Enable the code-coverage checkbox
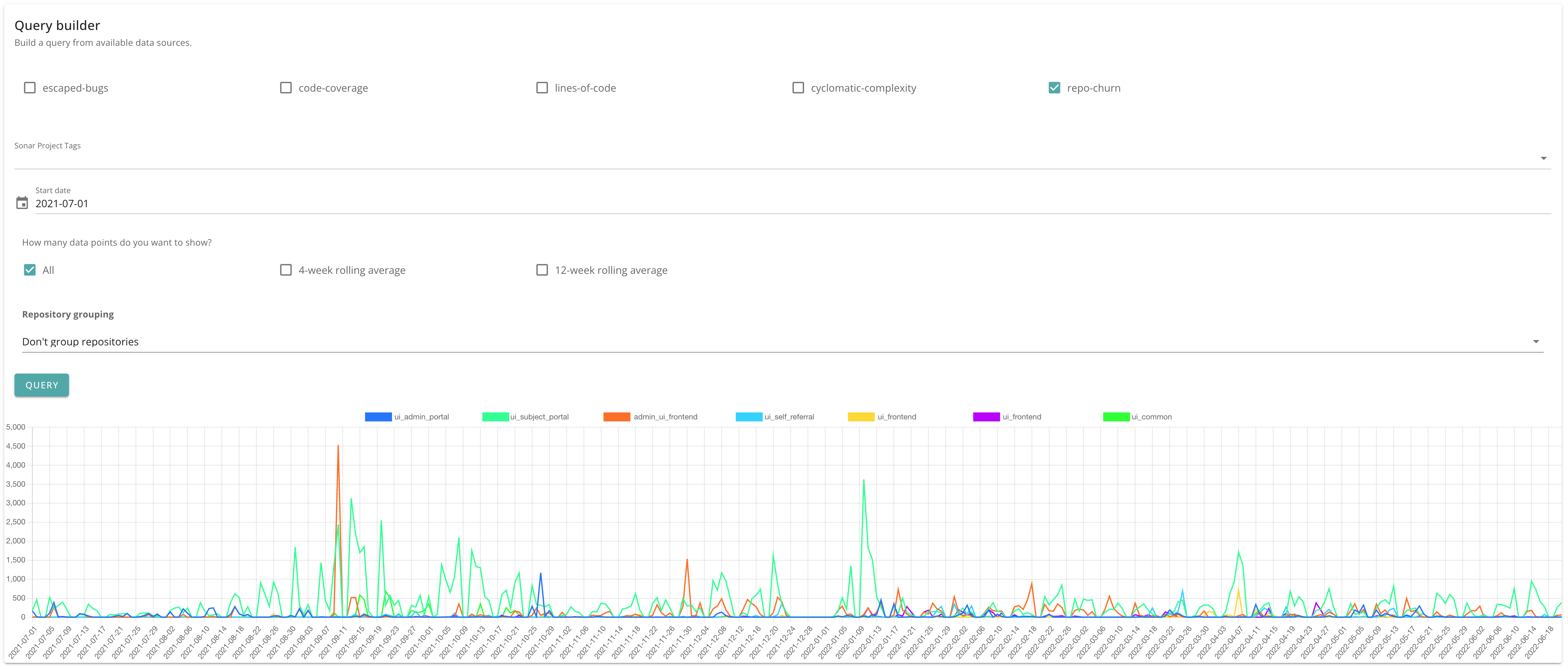1568x671 pixels. (x=286, y=88)
